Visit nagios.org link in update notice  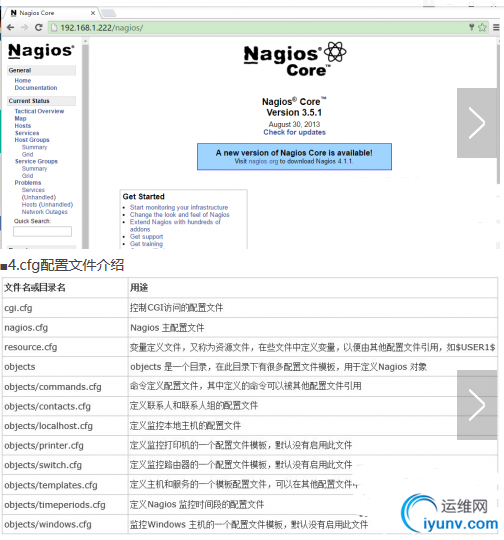tap(263, 161)
